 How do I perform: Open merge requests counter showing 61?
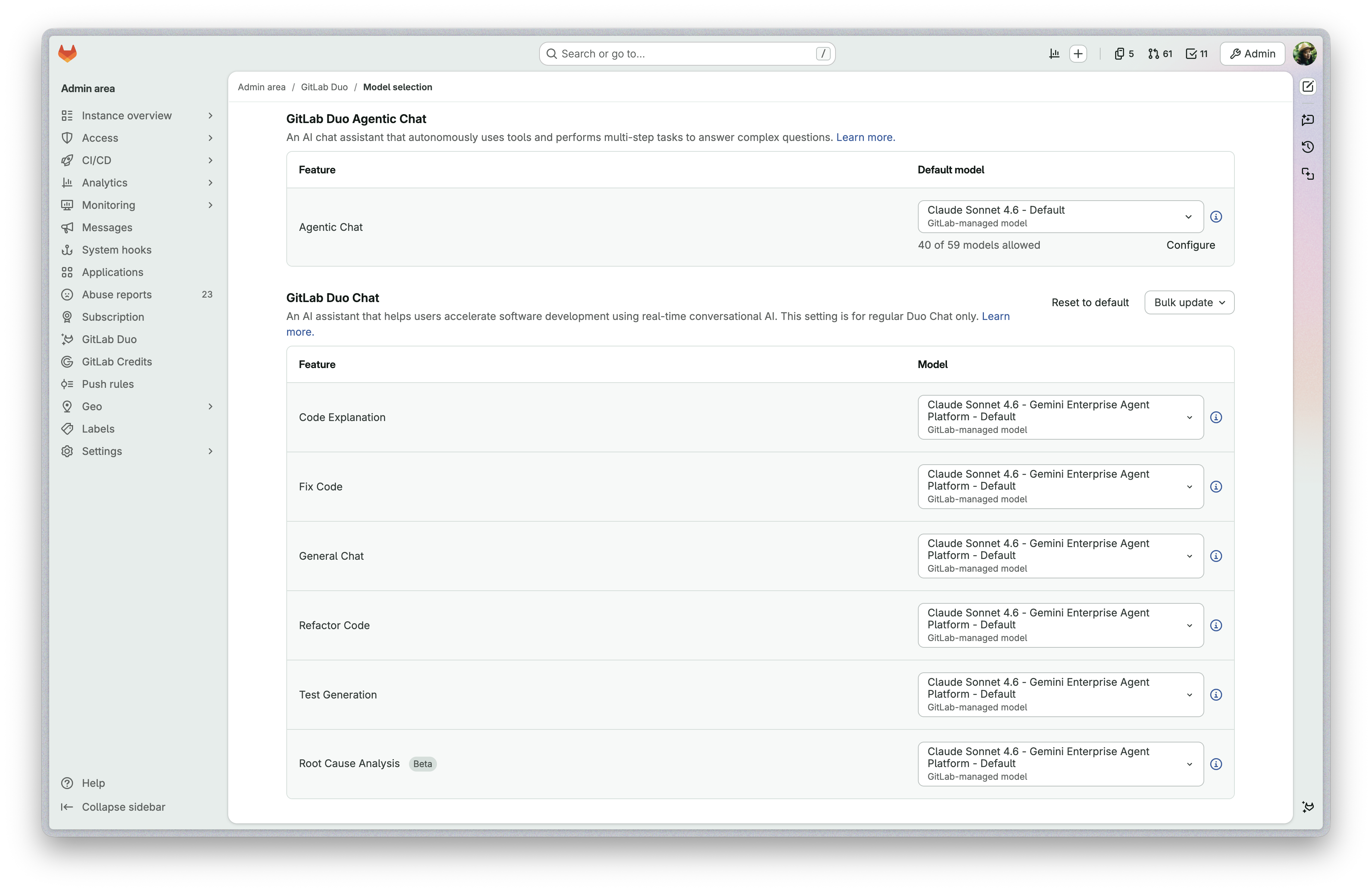click(x=1160, y=54)
